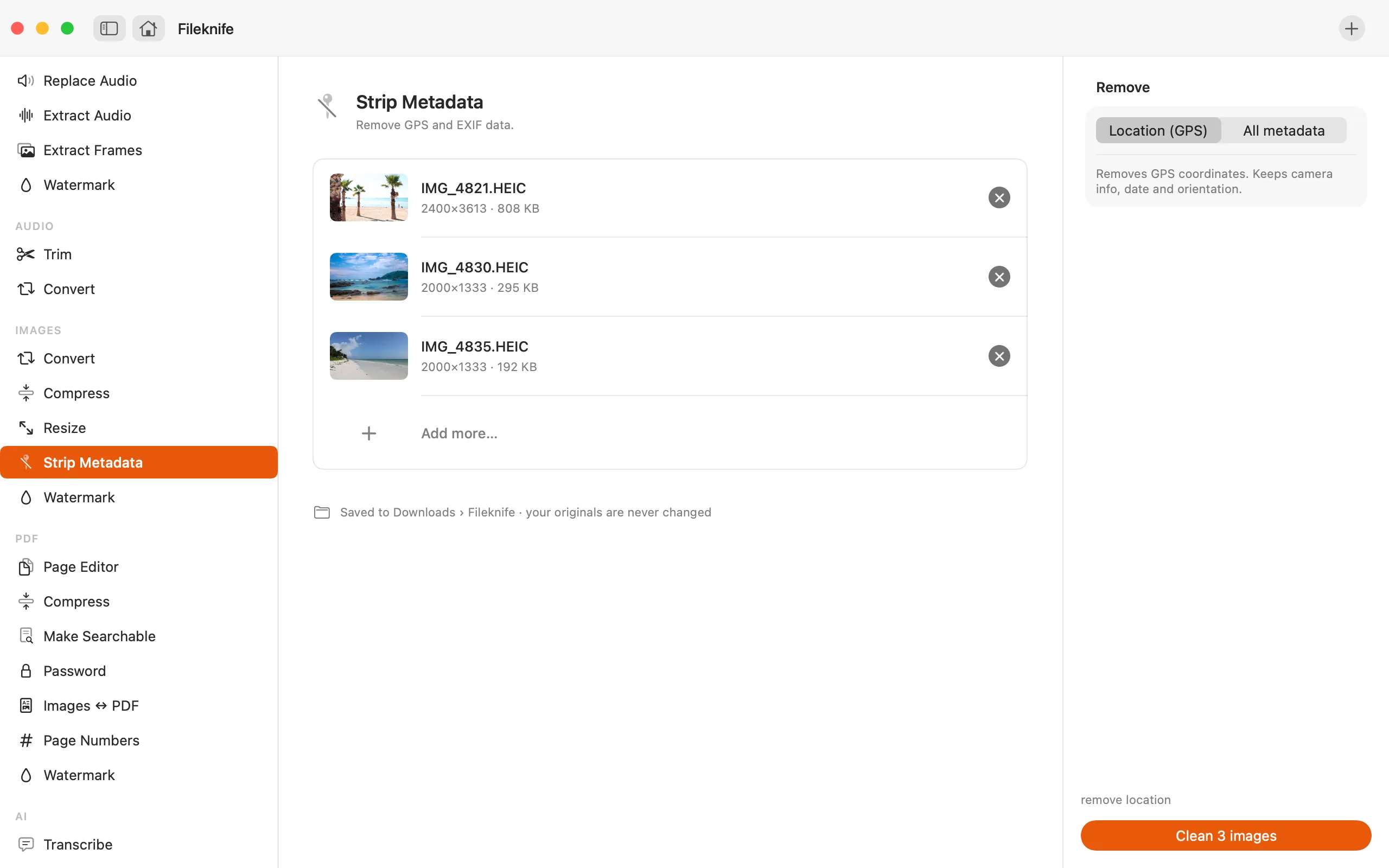Open the Resize arrows icon

point(26,427)
